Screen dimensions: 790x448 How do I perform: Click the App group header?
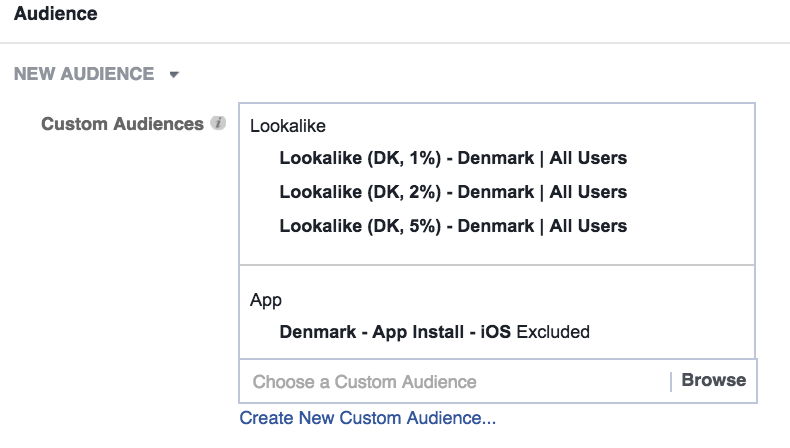[x=266, y=300]
